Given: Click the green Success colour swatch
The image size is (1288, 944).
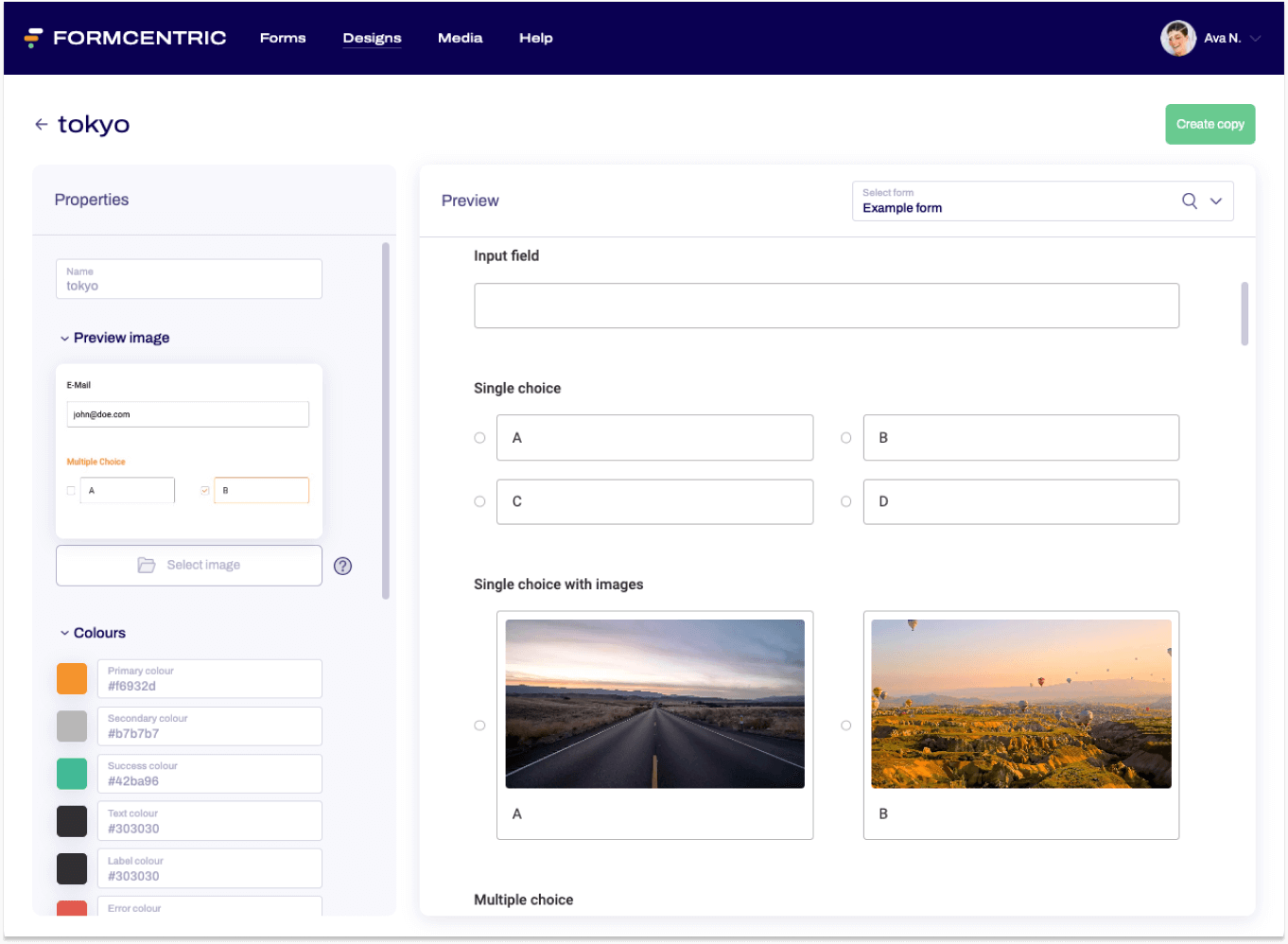Looking at the screenshot, I should [x=72, y=774].
